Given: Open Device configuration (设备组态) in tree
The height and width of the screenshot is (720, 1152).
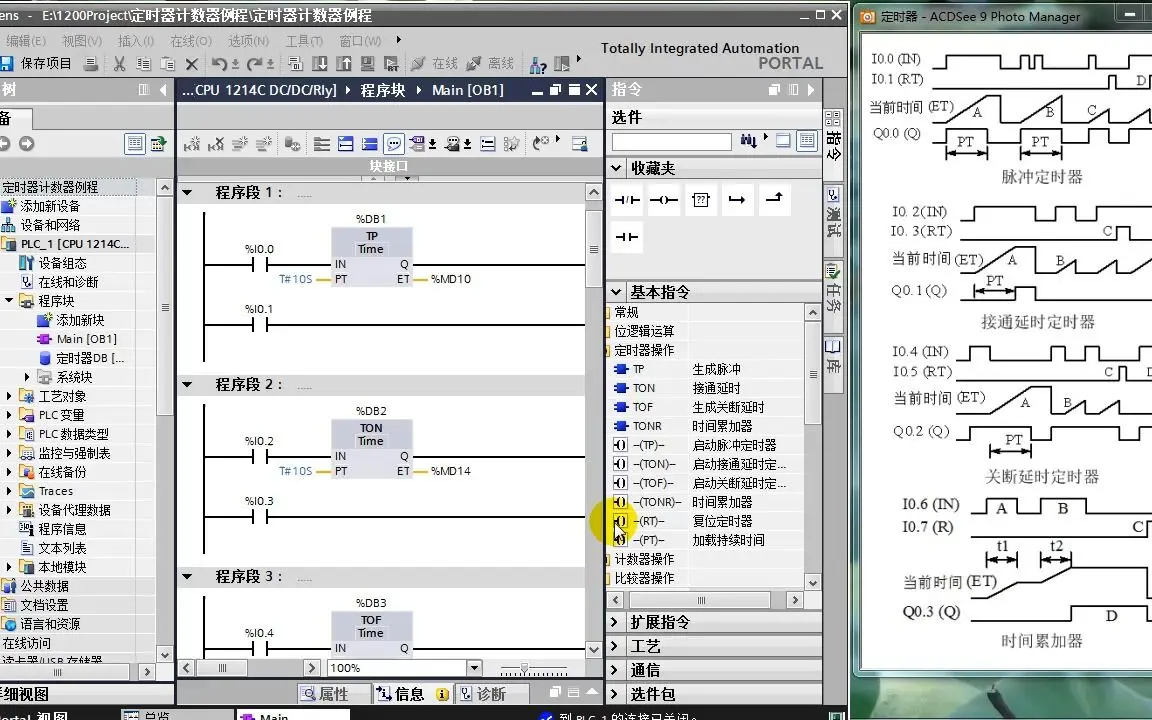Looking at the screenshot, I should click(x=62, y=263).
